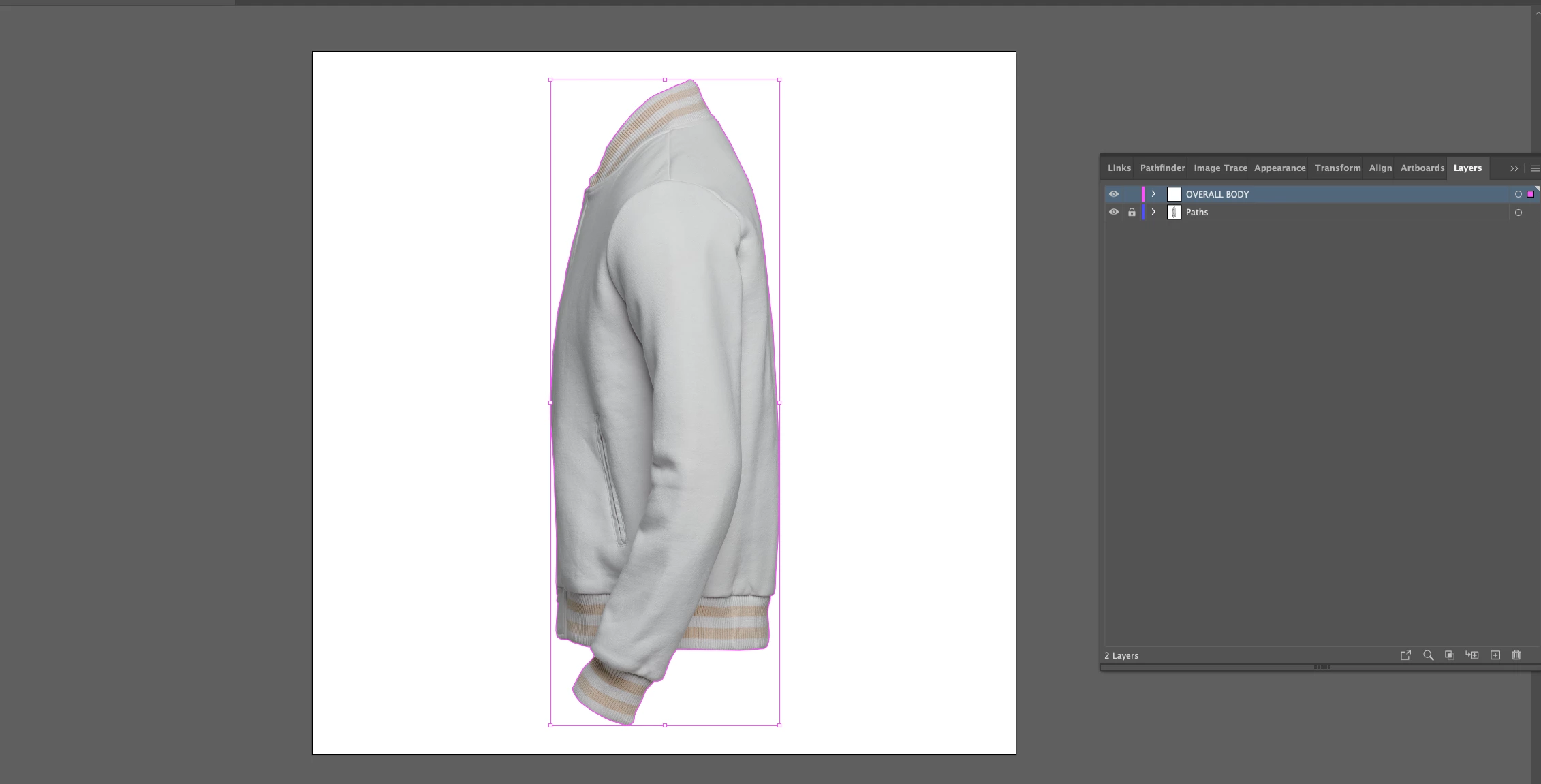The height and width of the screenshot is (784, 1541).
Task: Open the Image Trace tab
Action: click(1219, 168)
